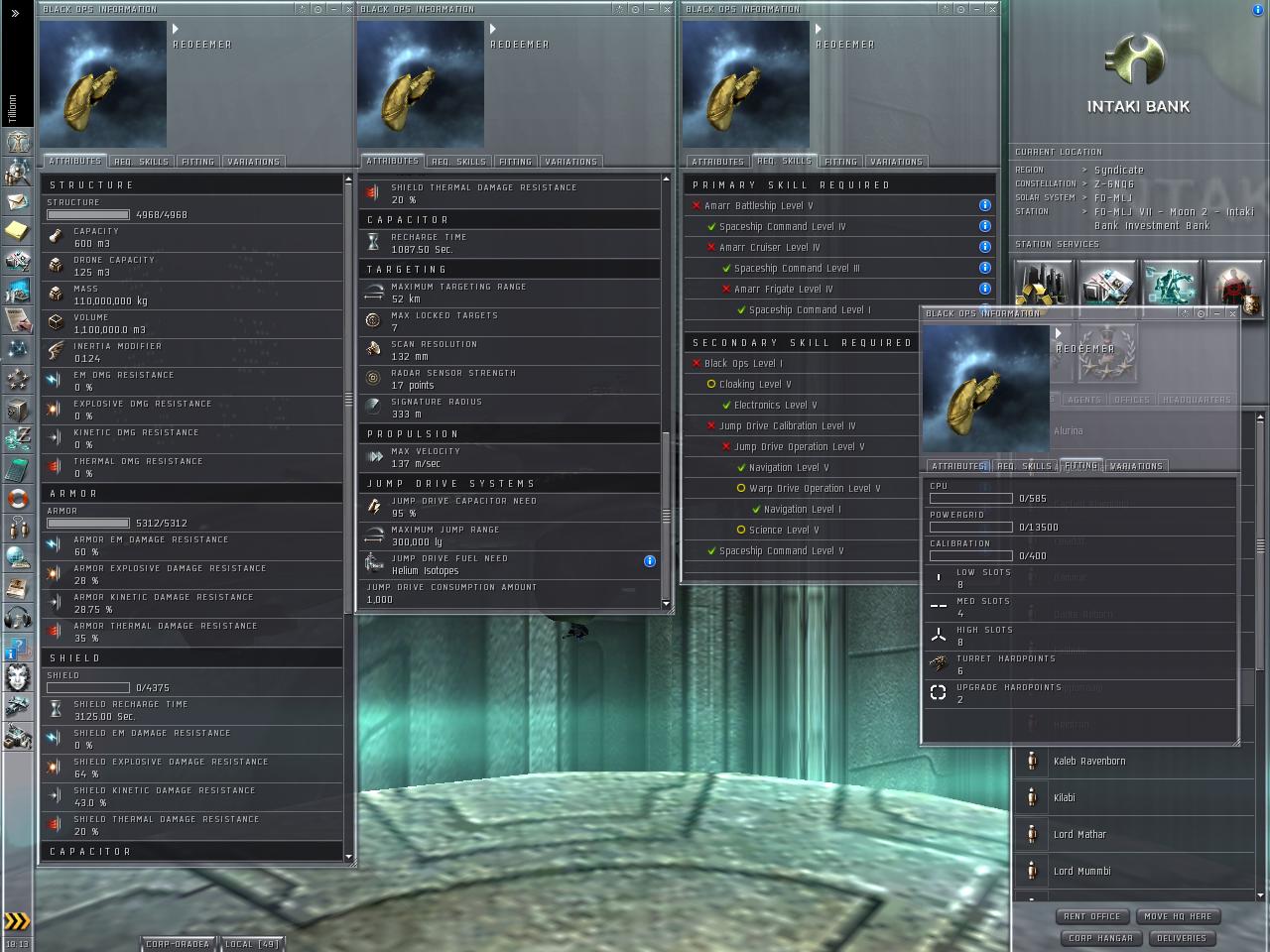Click the Redeemer ship image in leftmost window

pos(102,84)
